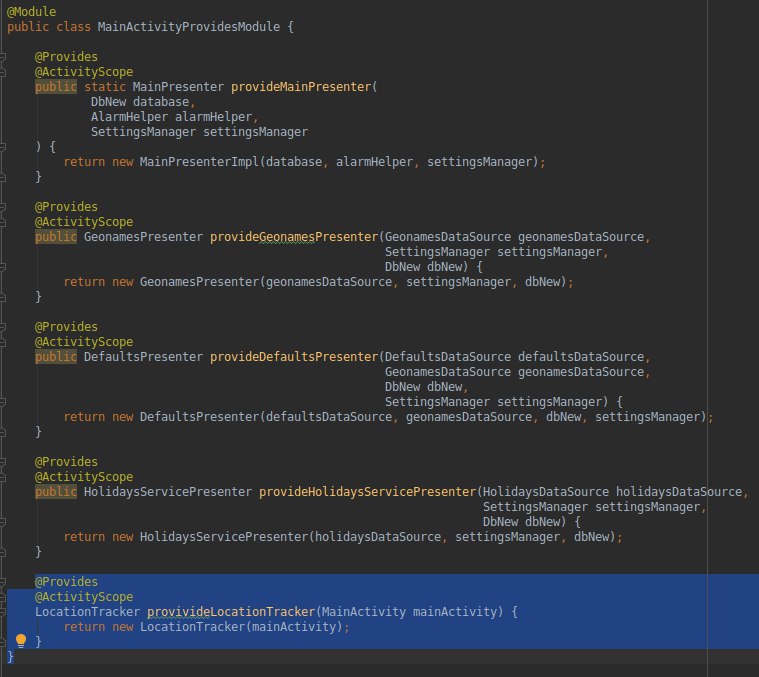The height and width of the screenshot is (677, 759).
Task: Toggle fold marker next to provideMainPresenter closing brace
Action: (x=2, y=177)
